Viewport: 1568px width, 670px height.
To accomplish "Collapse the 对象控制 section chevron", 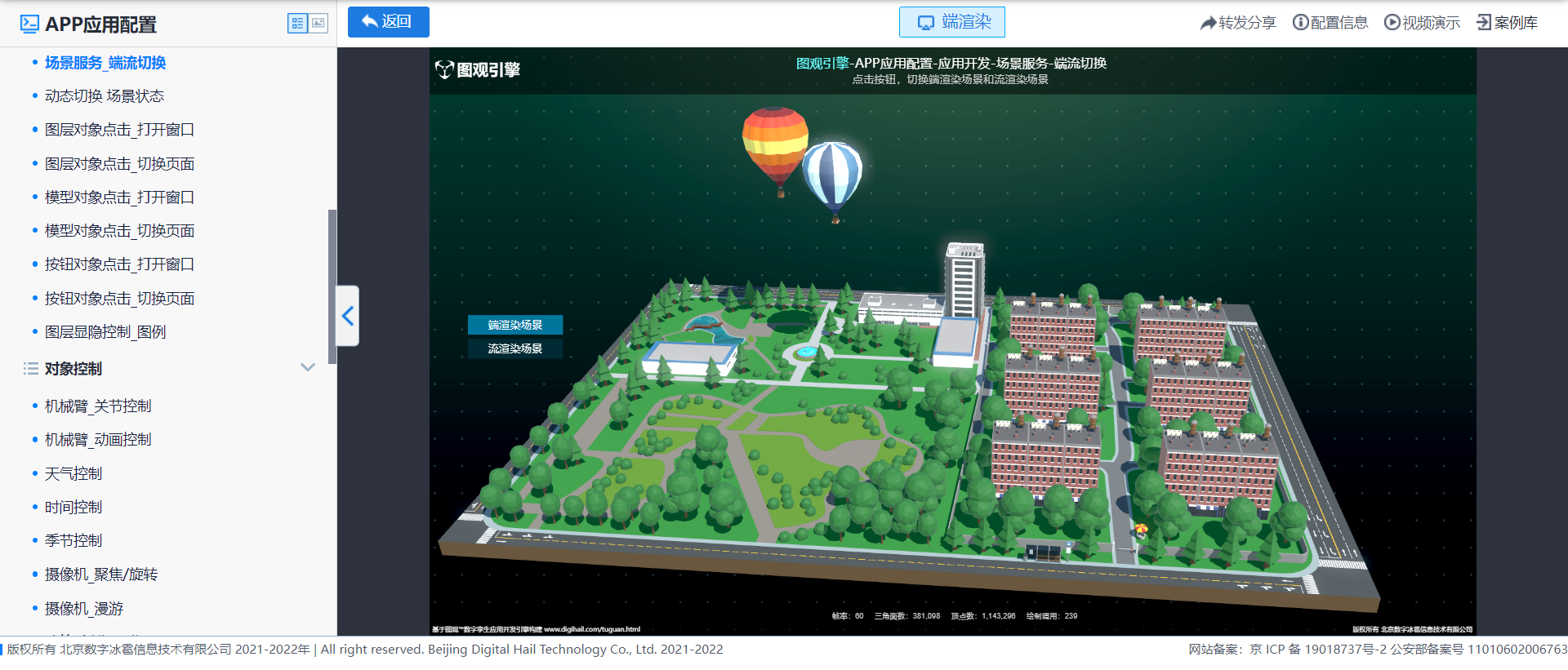I will [308, 368].
